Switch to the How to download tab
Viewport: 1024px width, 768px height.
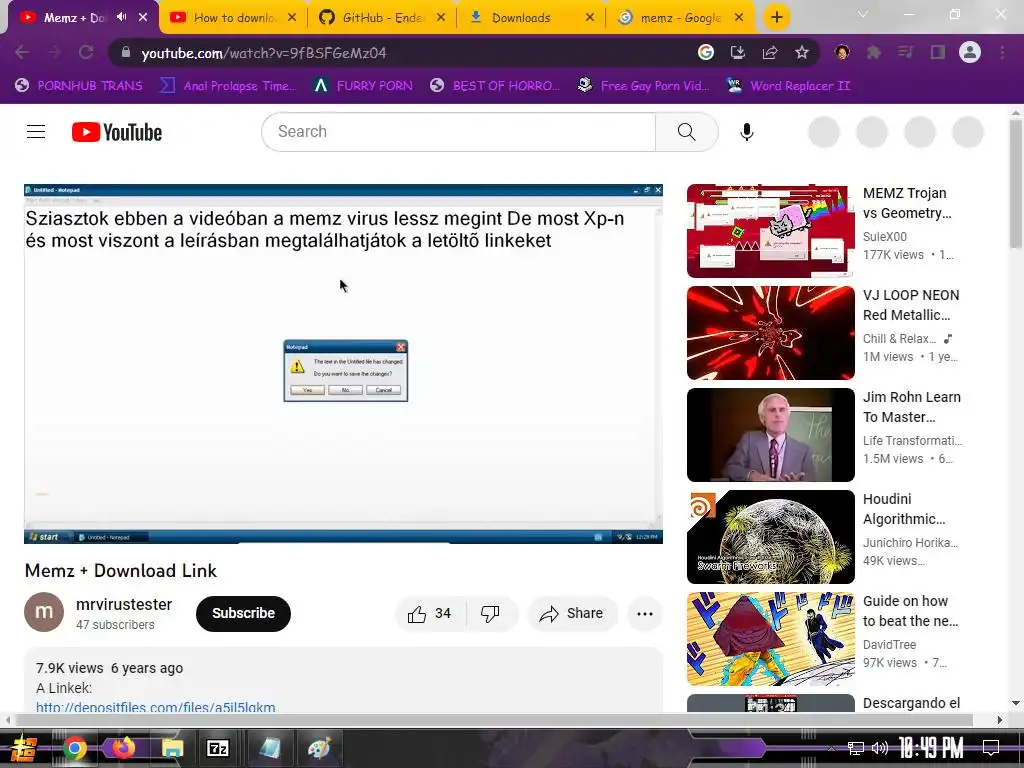233,18
